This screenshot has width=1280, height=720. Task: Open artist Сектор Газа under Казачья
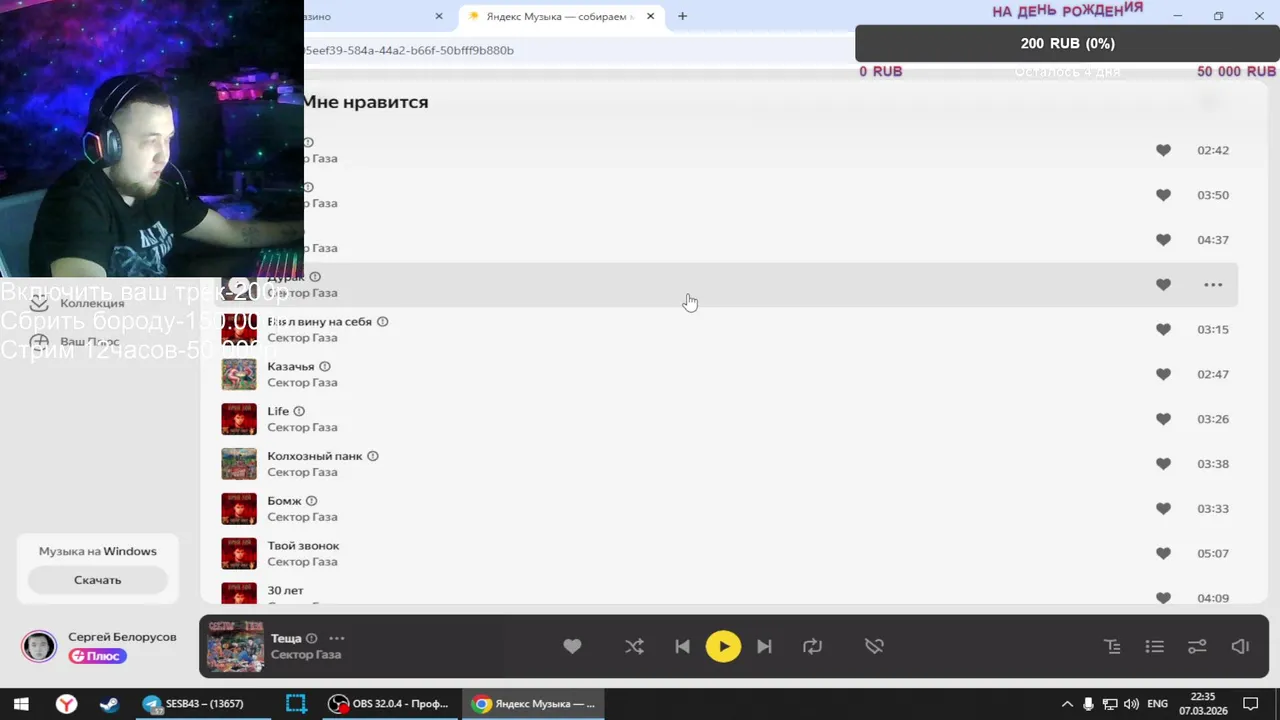click(x=302, y=382)
